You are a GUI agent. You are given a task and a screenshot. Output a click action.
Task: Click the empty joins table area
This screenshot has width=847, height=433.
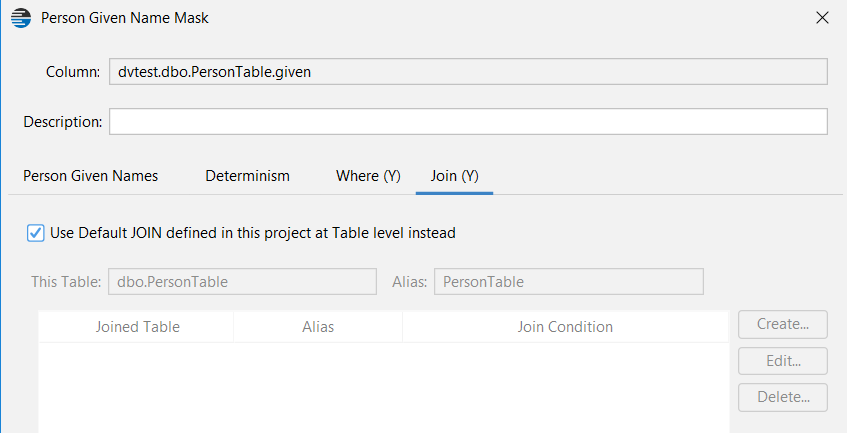click(384, 388)
